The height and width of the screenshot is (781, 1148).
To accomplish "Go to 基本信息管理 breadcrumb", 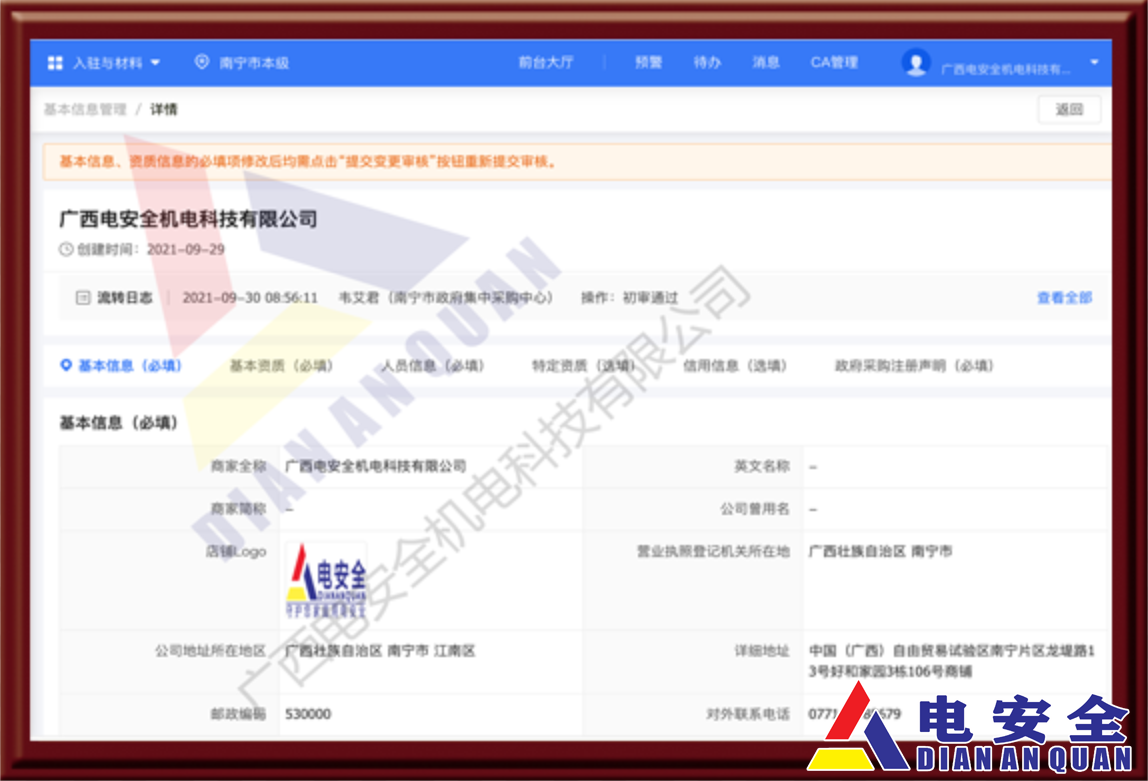I will tap(85, 109).
